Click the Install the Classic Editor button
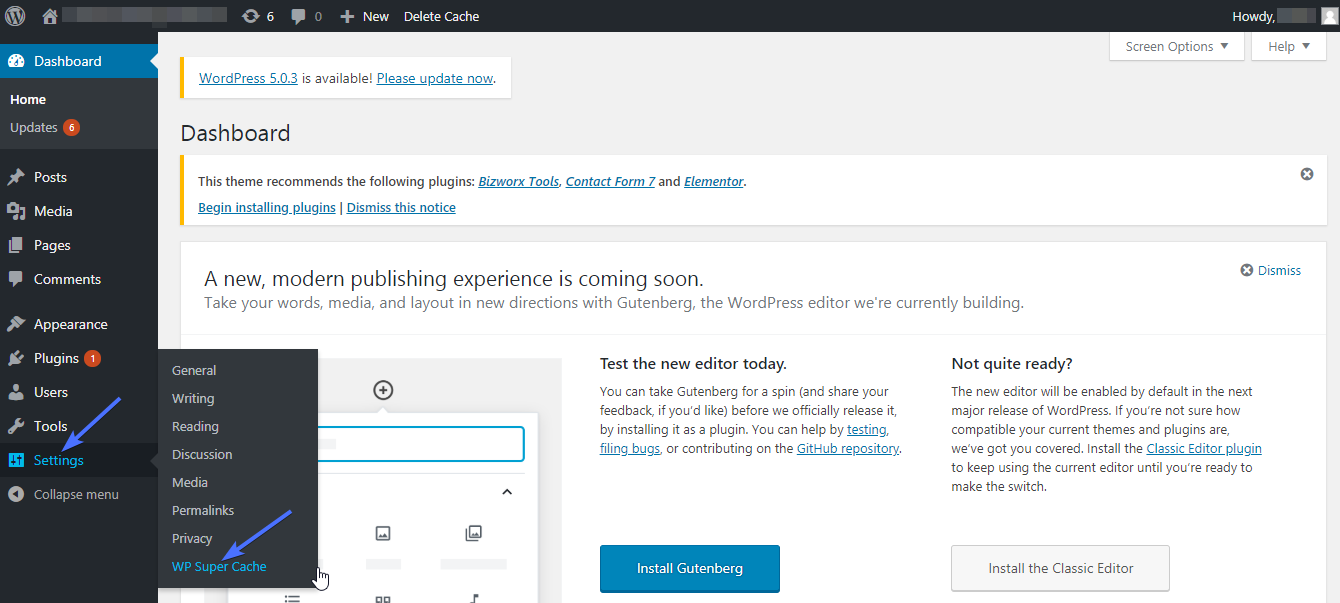Image resolution: width=1340 pixels, height=603 pixels. point(1060,568)
